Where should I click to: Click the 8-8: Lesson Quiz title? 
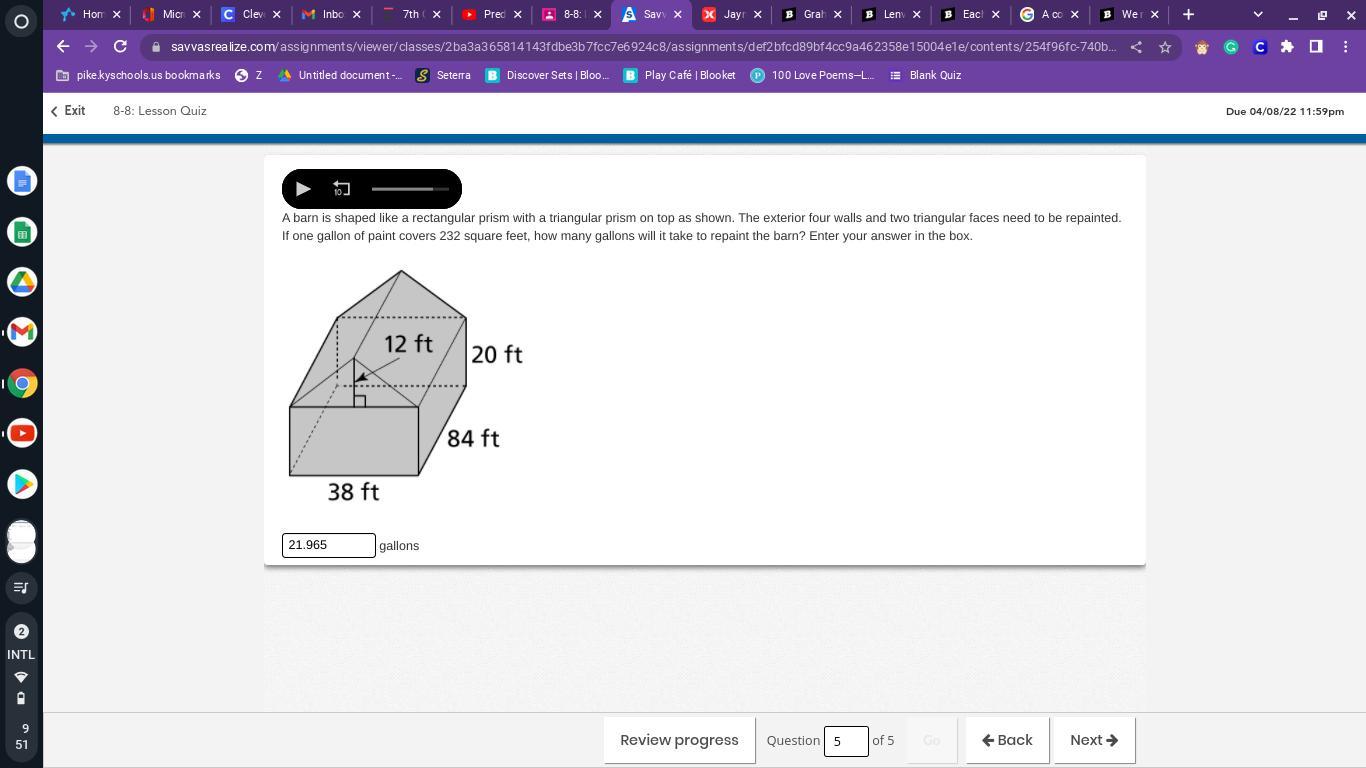(160, 111)
